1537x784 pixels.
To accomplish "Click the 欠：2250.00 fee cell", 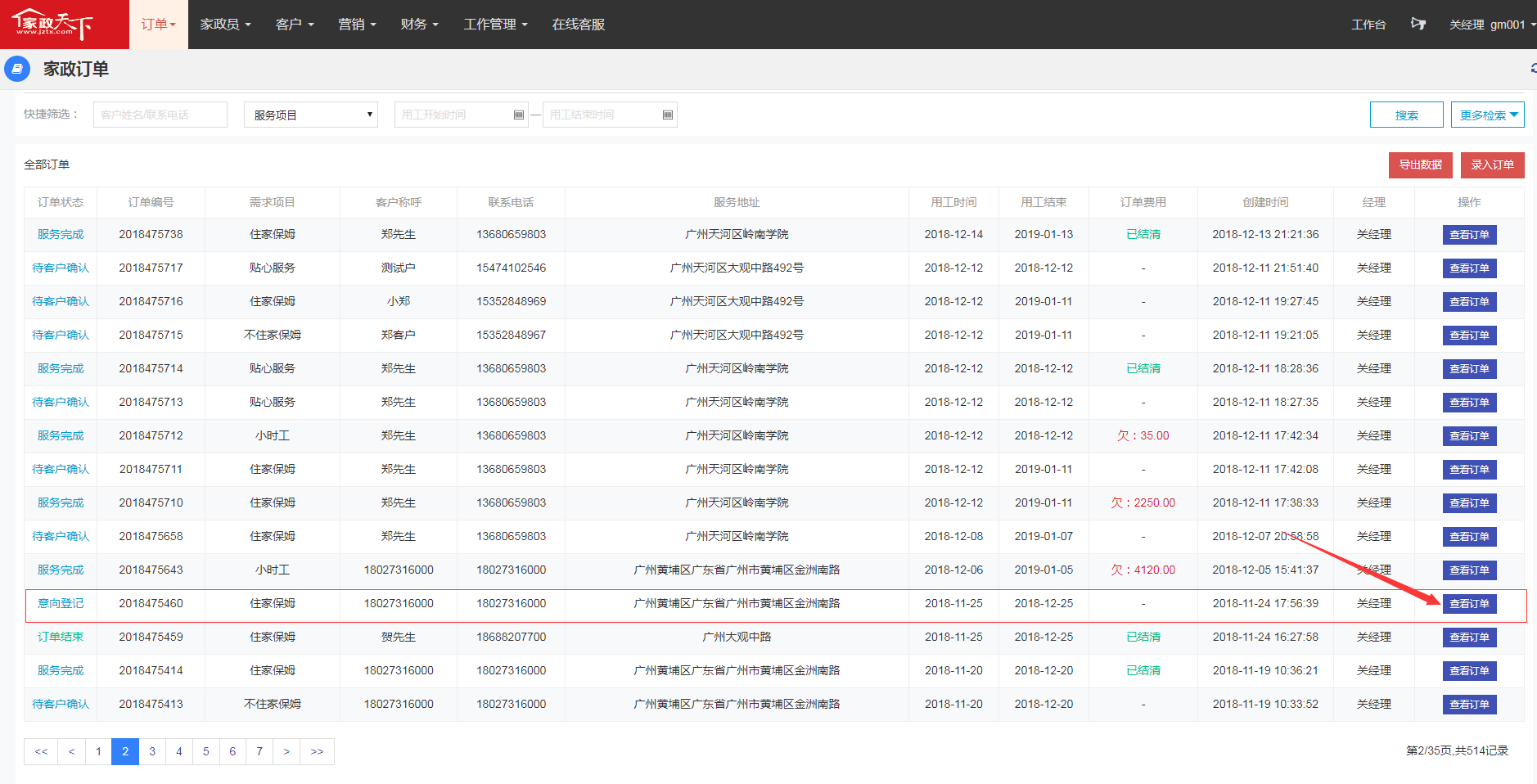I will pyautogui.click(x=1143, y=502).
